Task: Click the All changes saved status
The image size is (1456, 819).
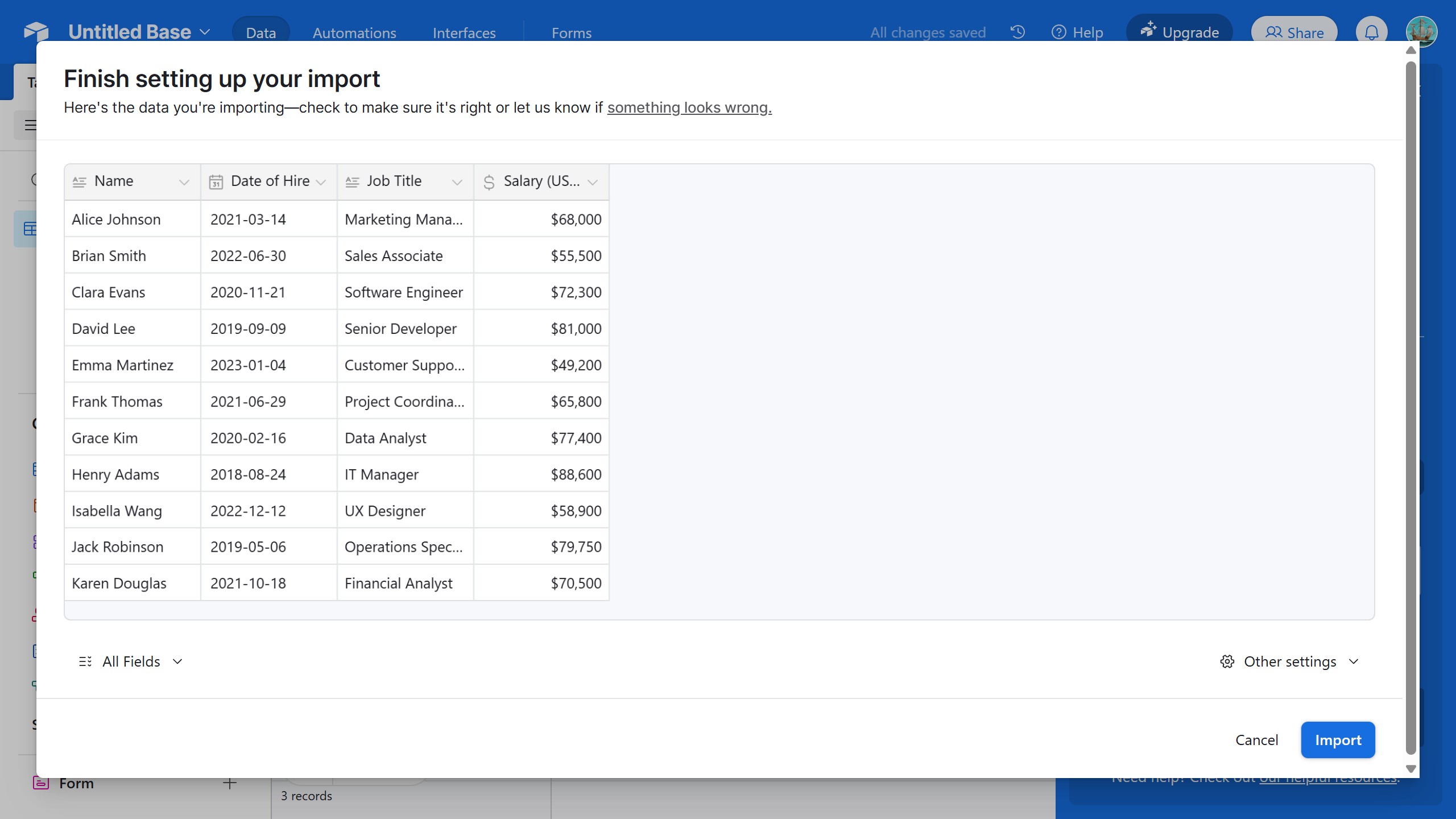Action: [x=928, y=32]
